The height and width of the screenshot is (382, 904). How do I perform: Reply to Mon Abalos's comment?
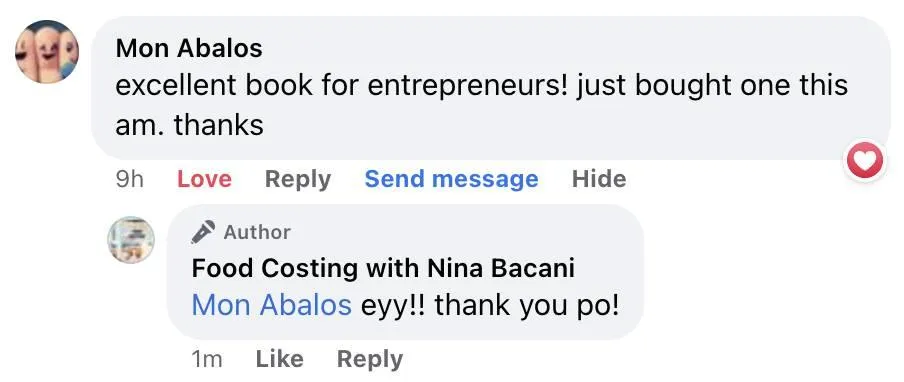(x=298, y=179)
